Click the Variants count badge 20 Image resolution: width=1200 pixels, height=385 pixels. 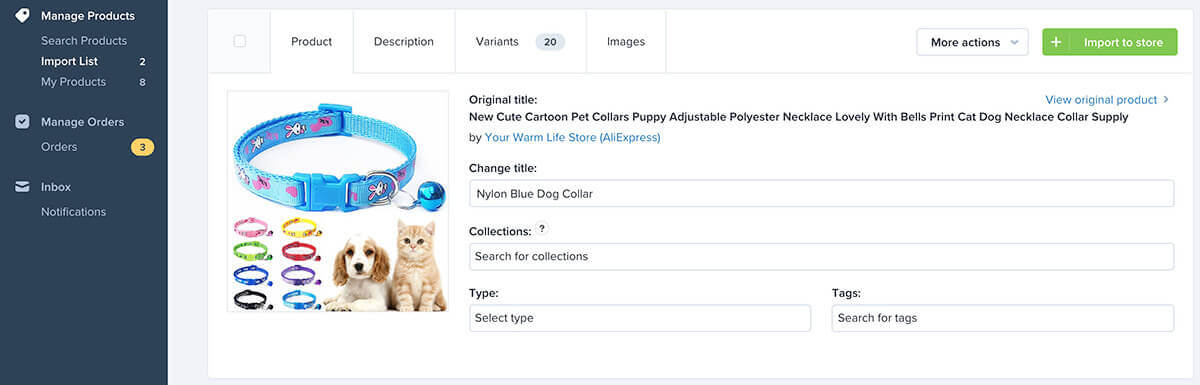(x=550, y=42)
